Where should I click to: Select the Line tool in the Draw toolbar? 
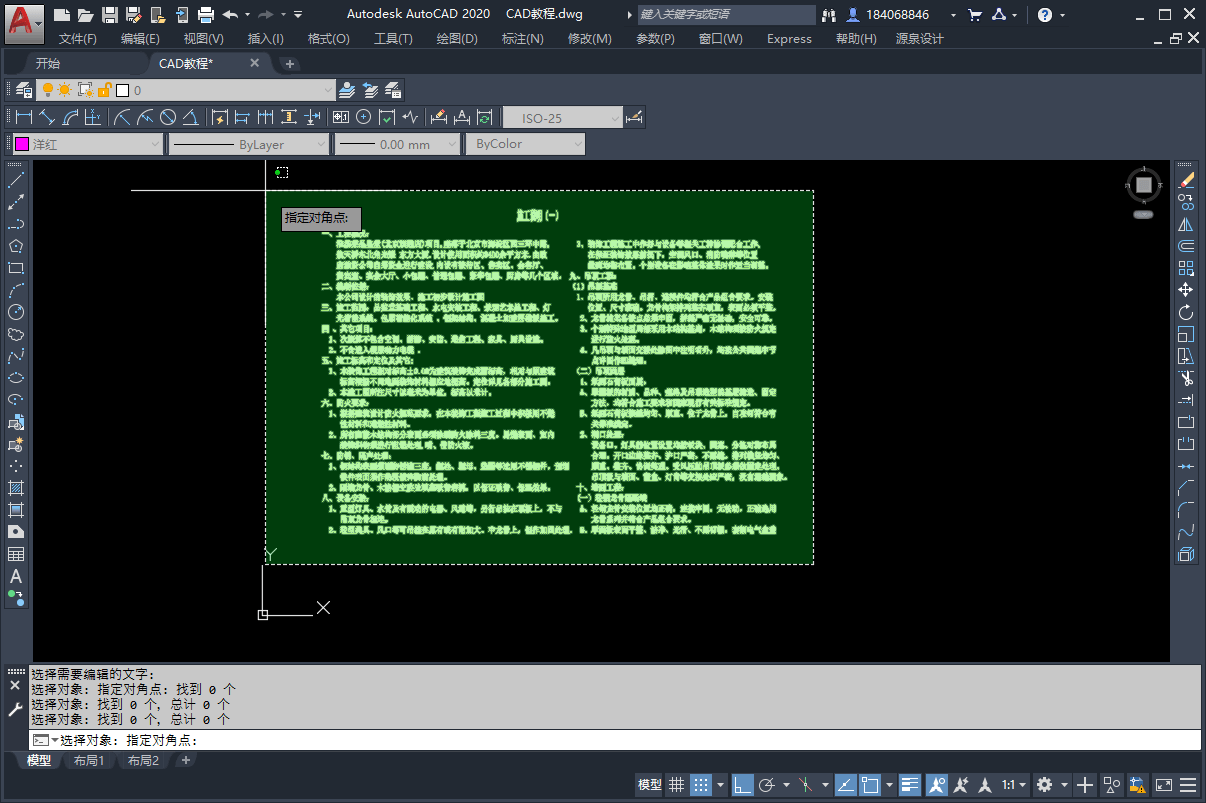(15, 180)
